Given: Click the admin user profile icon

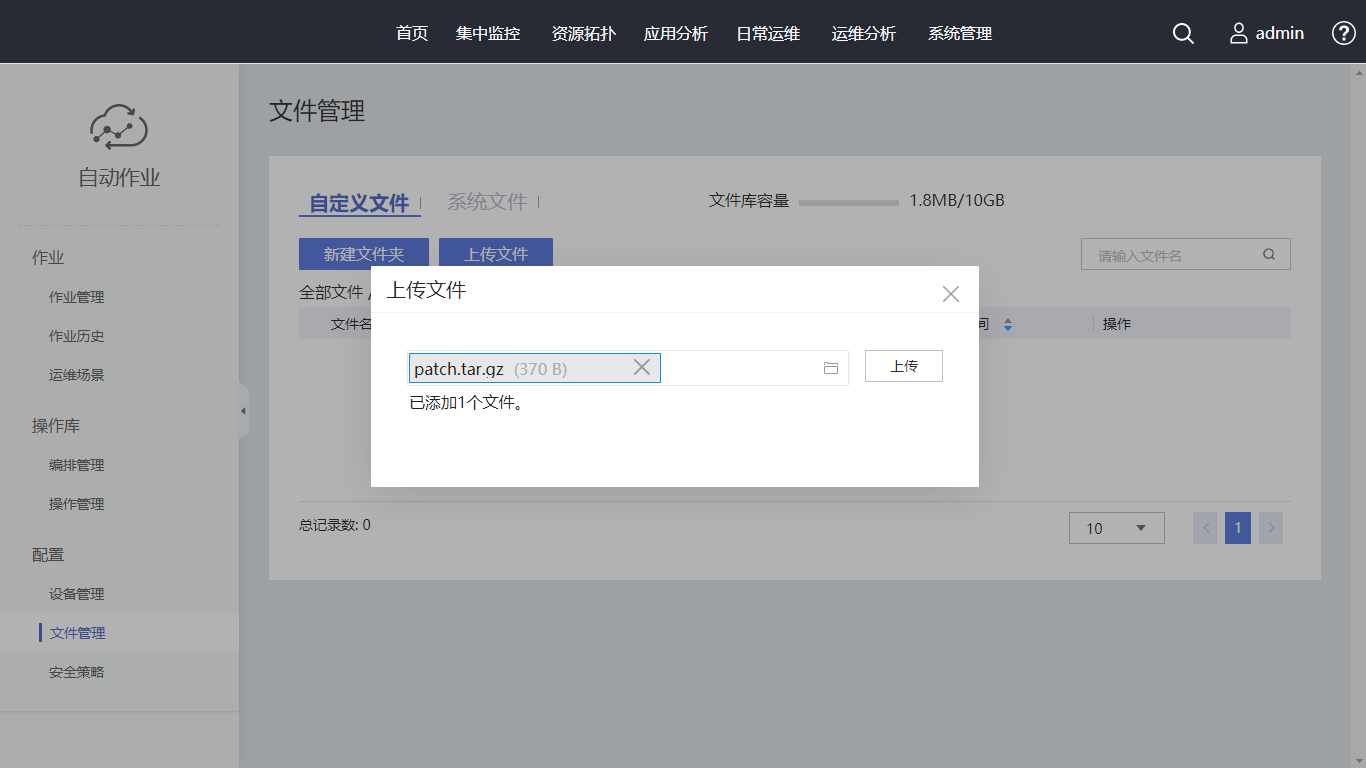Looking at the screenshot, I should (1239, 34).
